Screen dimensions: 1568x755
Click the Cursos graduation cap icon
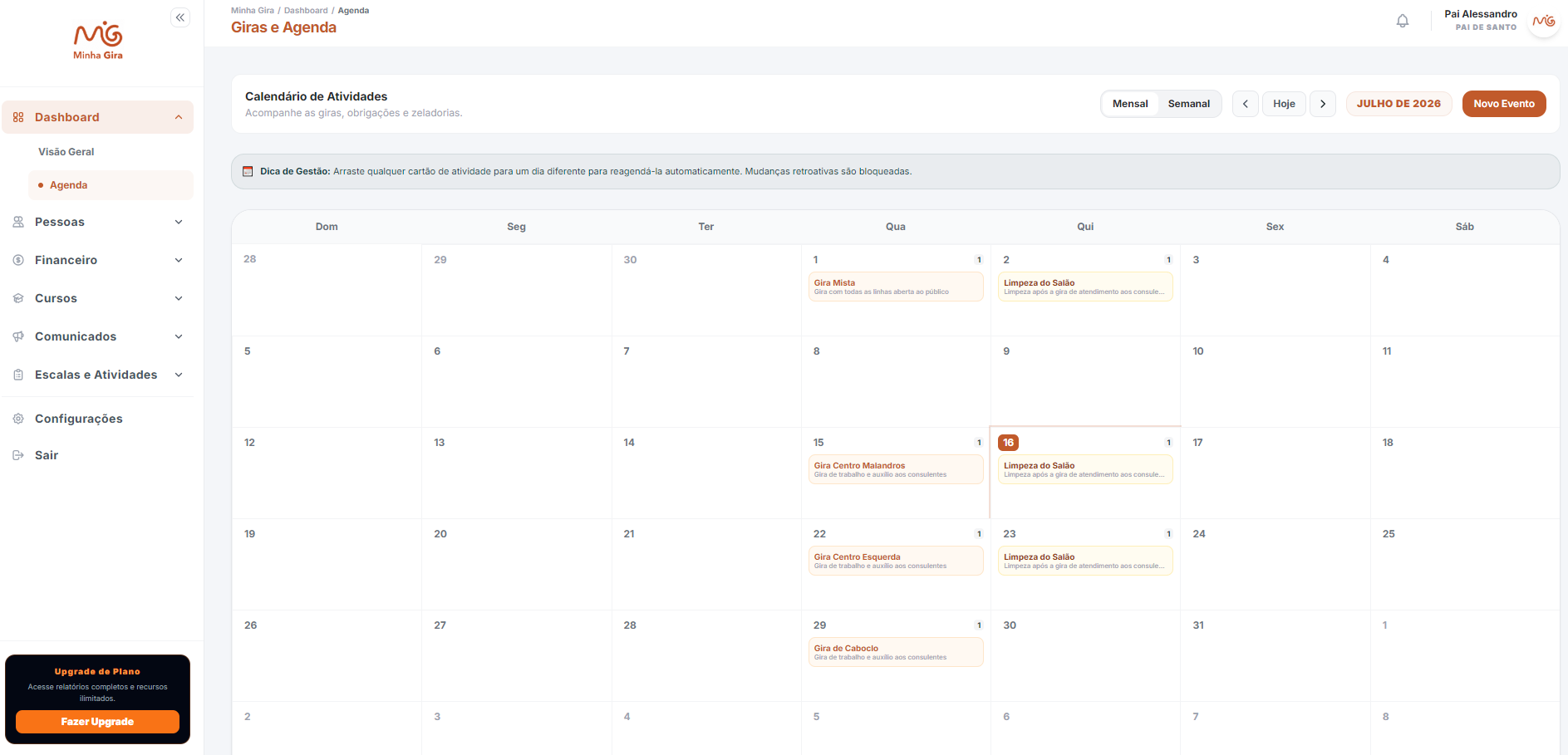pos(18,298)
